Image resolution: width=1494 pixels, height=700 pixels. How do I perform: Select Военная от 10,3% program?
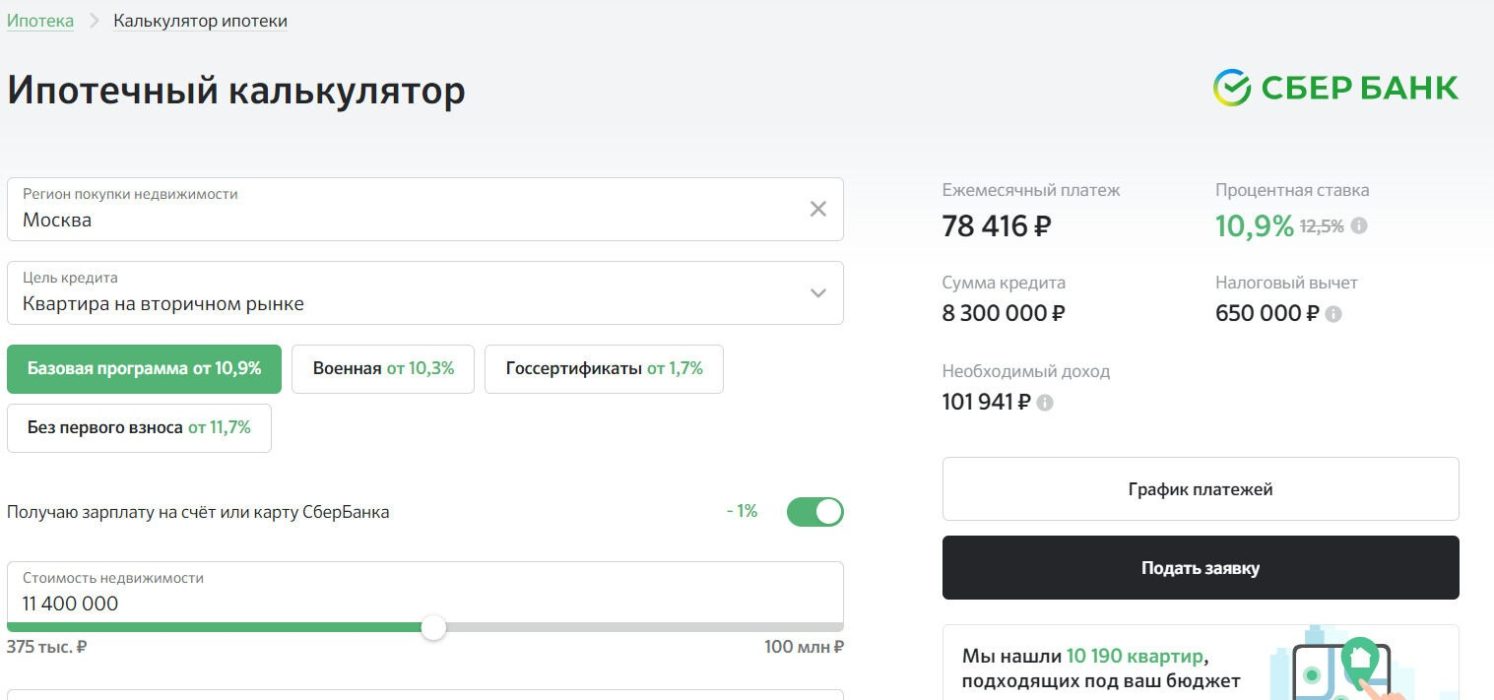(383, 369)
